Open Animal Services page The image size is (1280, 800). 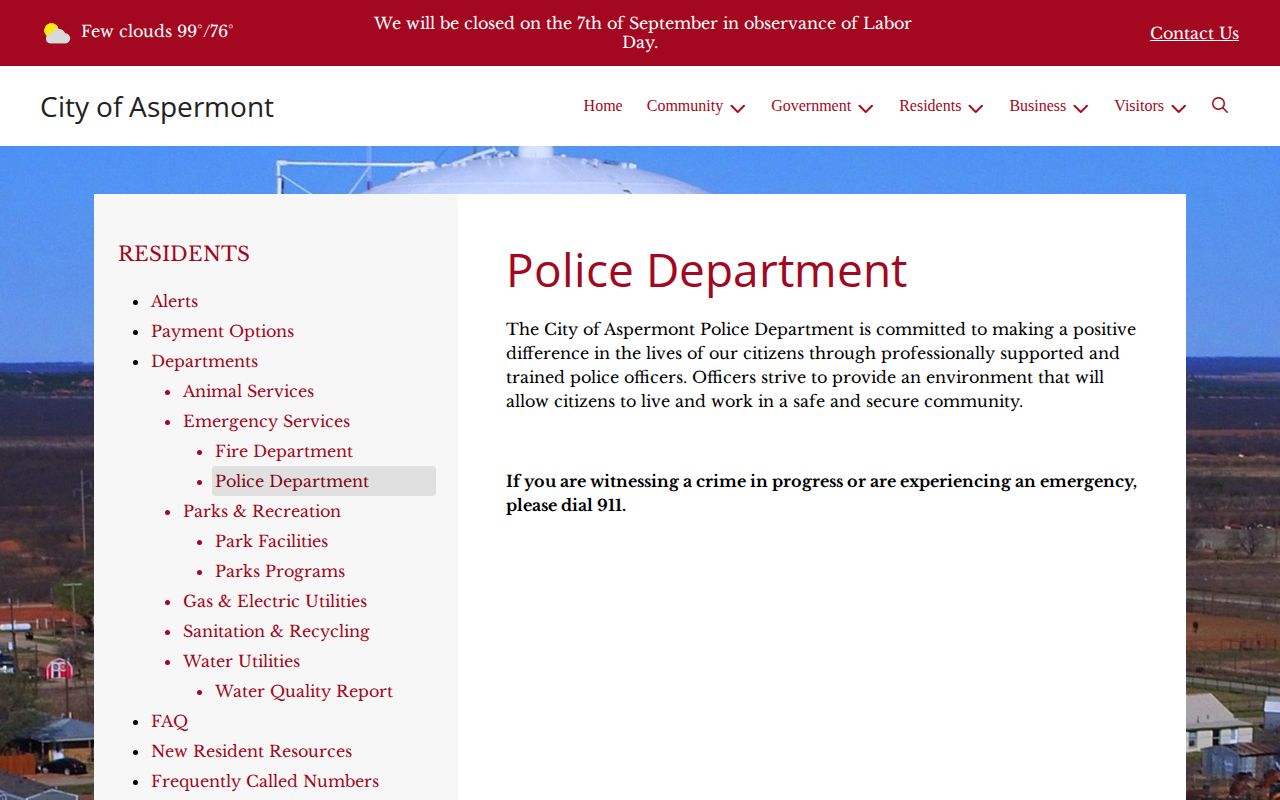coord(248,391)
